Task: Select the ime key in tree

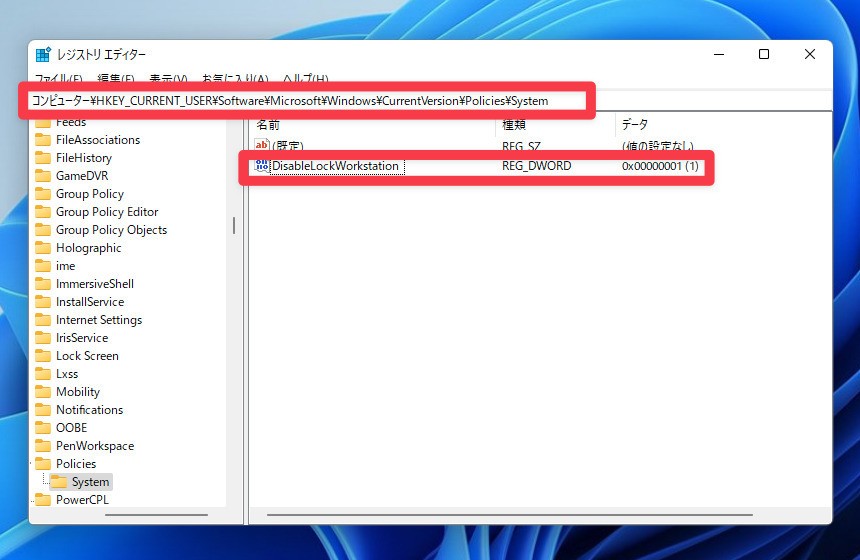Action: (x=66, y=266)
